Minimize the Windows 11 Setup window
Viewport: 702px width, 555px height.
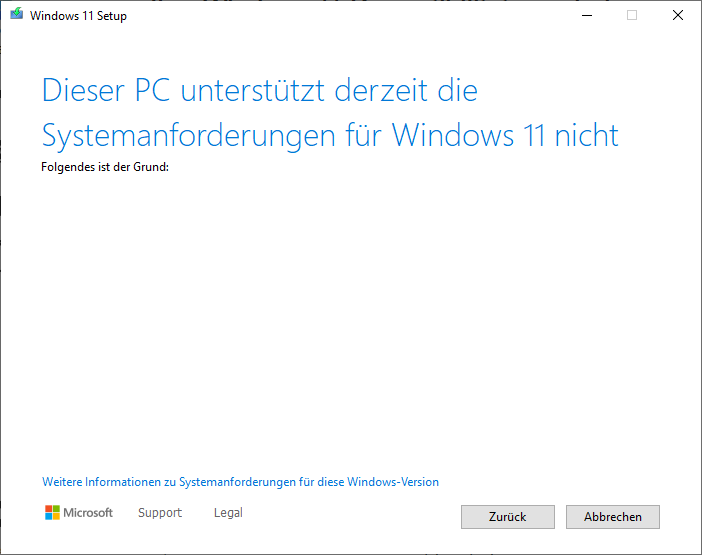(x=585, y=16)
